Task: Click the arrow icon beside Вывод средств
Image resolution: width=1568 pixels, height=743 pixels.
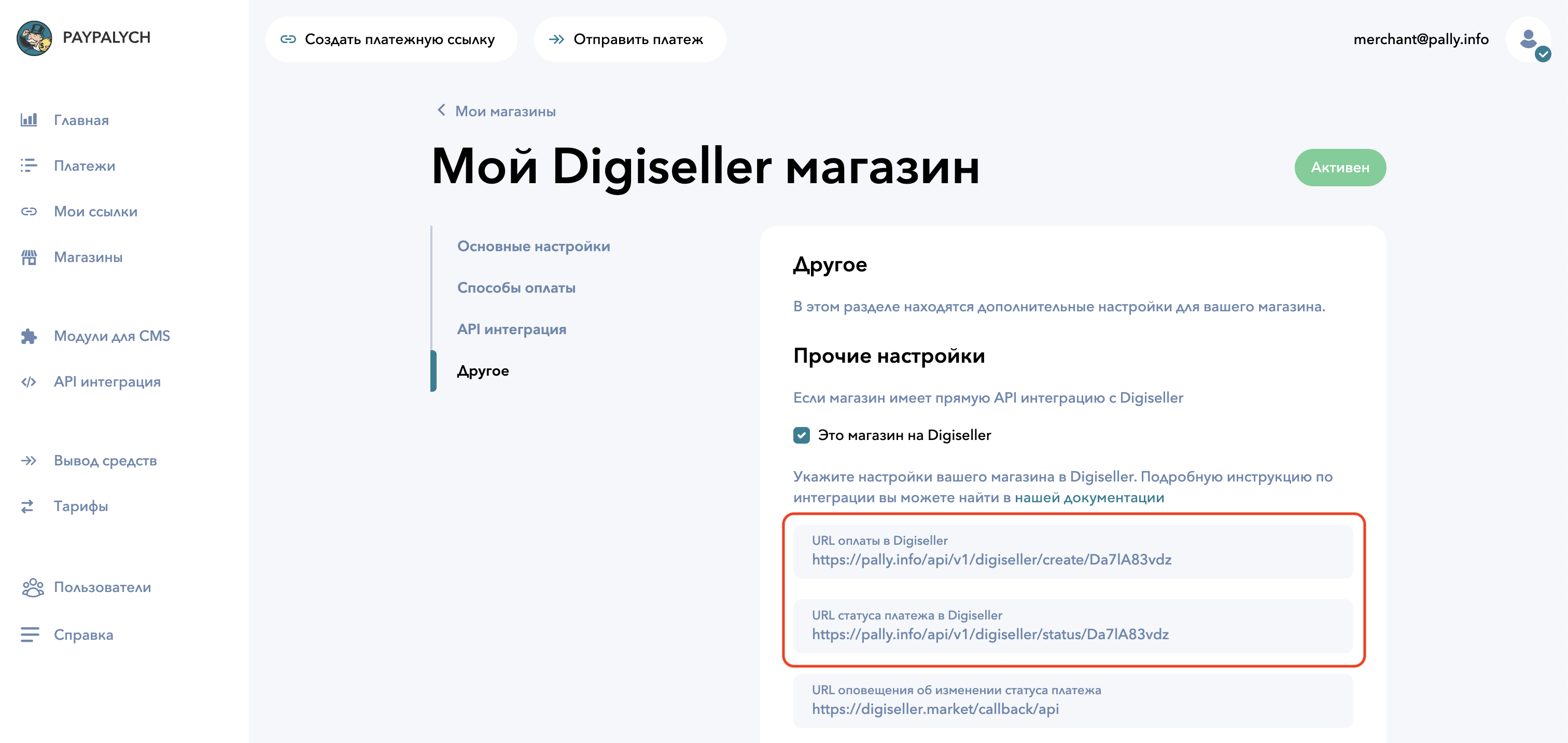Action: (29, 460)
